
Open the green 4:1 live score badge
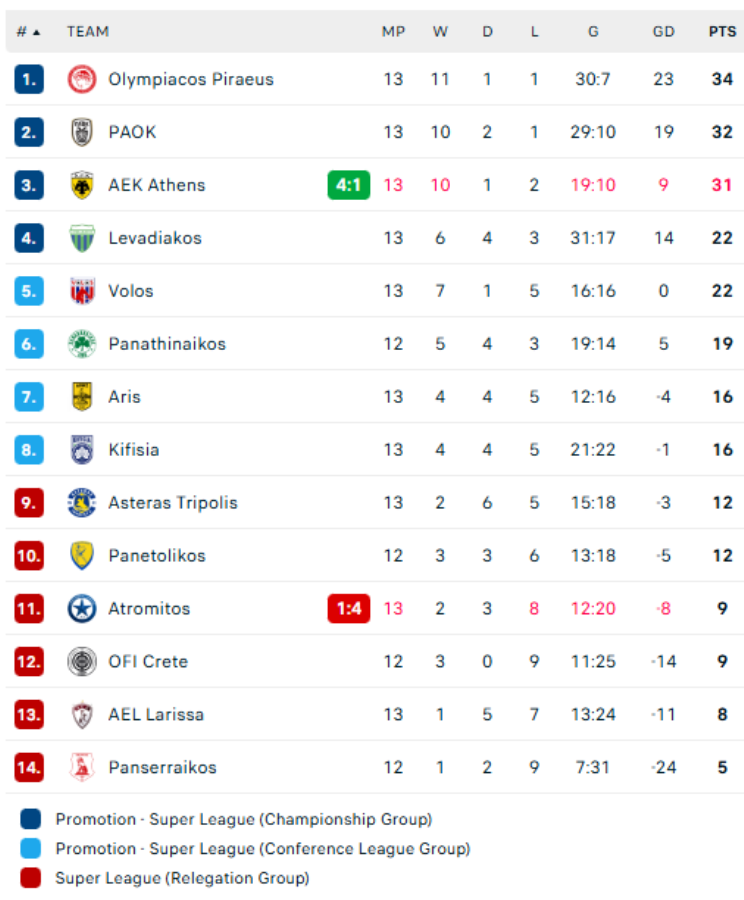coord(349,185)
